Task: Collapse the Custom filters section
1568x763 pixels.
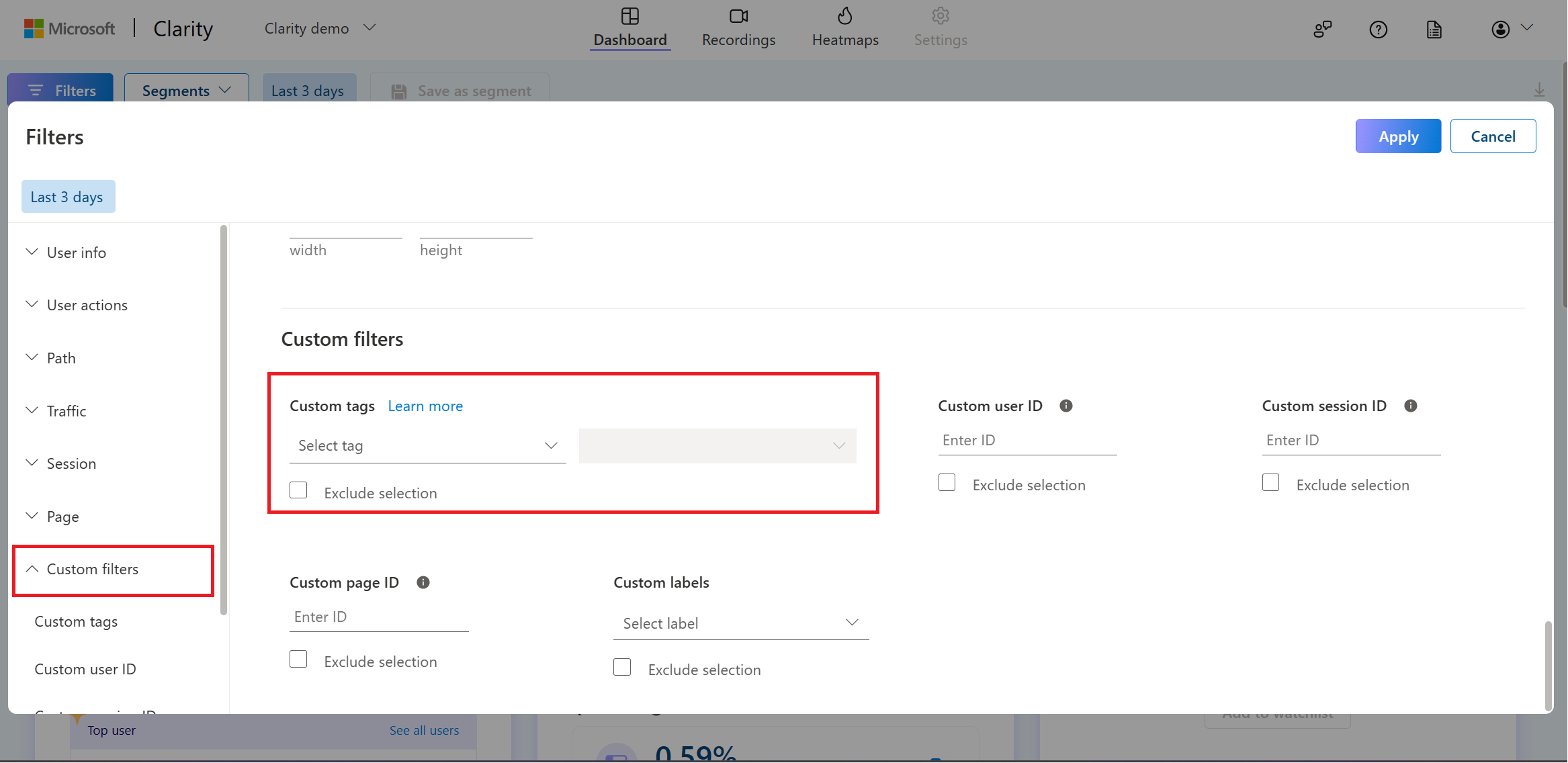Action: [x=92, y=569]
